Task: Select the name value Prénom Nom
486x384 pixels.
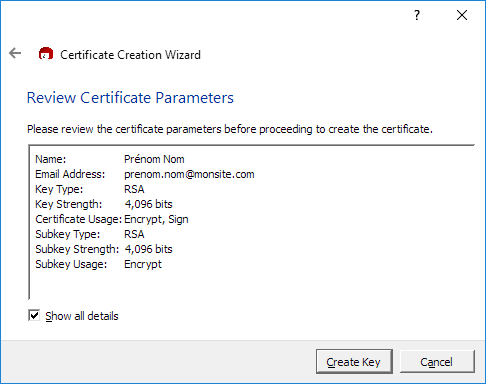Action: (x=154, y=159)
